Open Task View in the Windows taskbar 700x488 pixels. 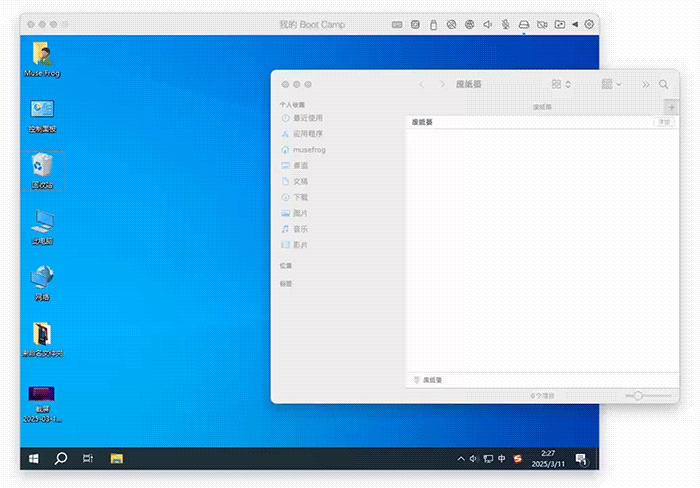tap(88, 459)
